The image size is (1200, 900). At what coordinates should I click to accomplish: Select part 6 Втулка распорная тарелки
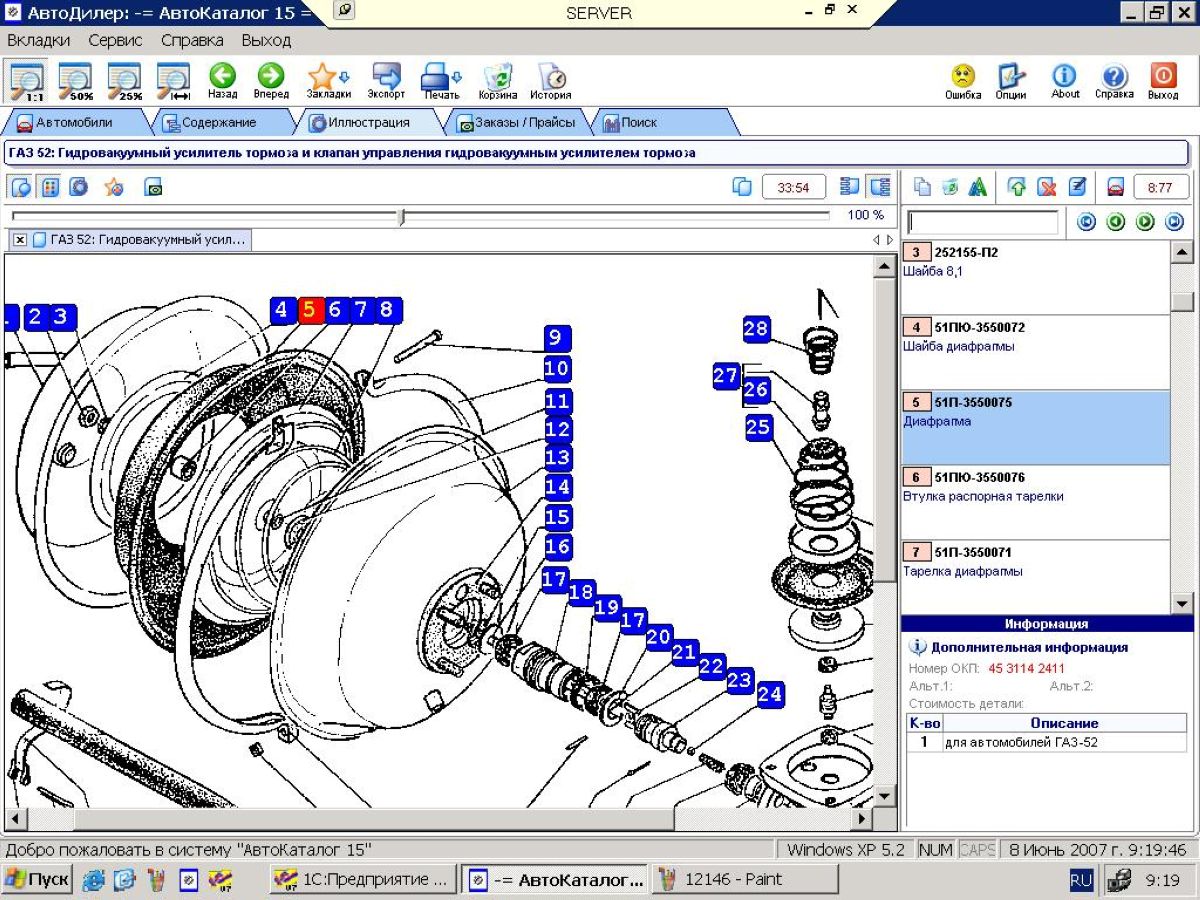[x=1035, y=503]
